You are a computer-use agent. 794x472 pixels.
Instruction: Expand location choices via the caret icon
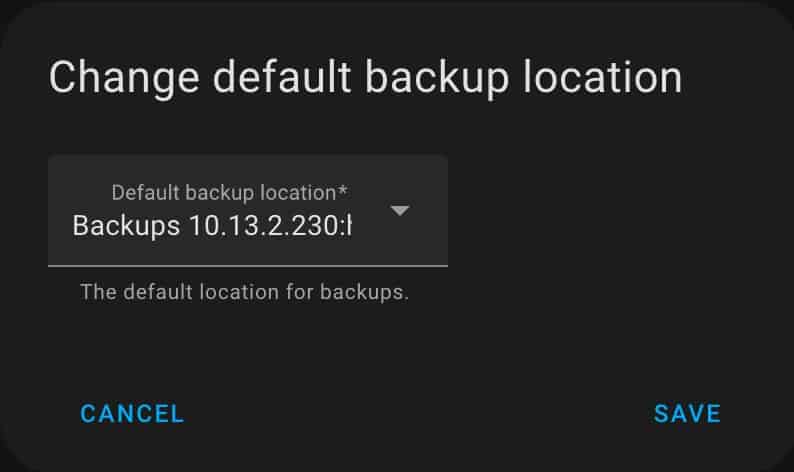tap(400, 210)
